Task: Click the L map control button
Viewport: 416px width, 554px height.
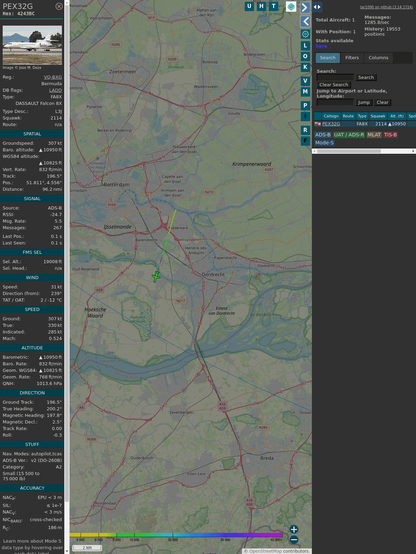Action: coord(305,46)
